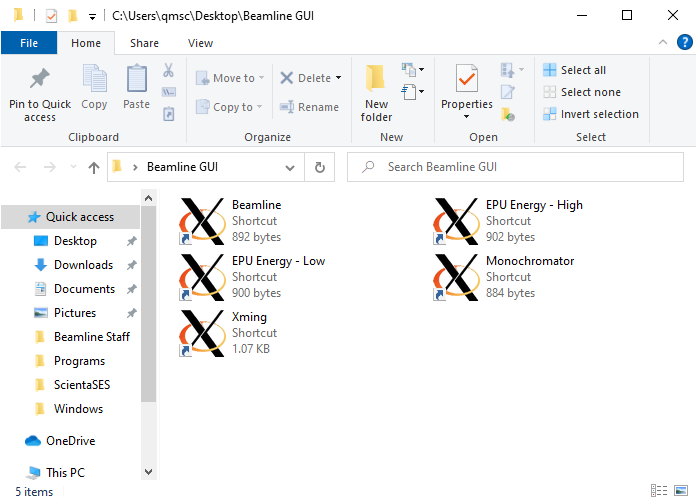
Task: Open Beamline Staff folder in sidebar
Action: (92, 337)
